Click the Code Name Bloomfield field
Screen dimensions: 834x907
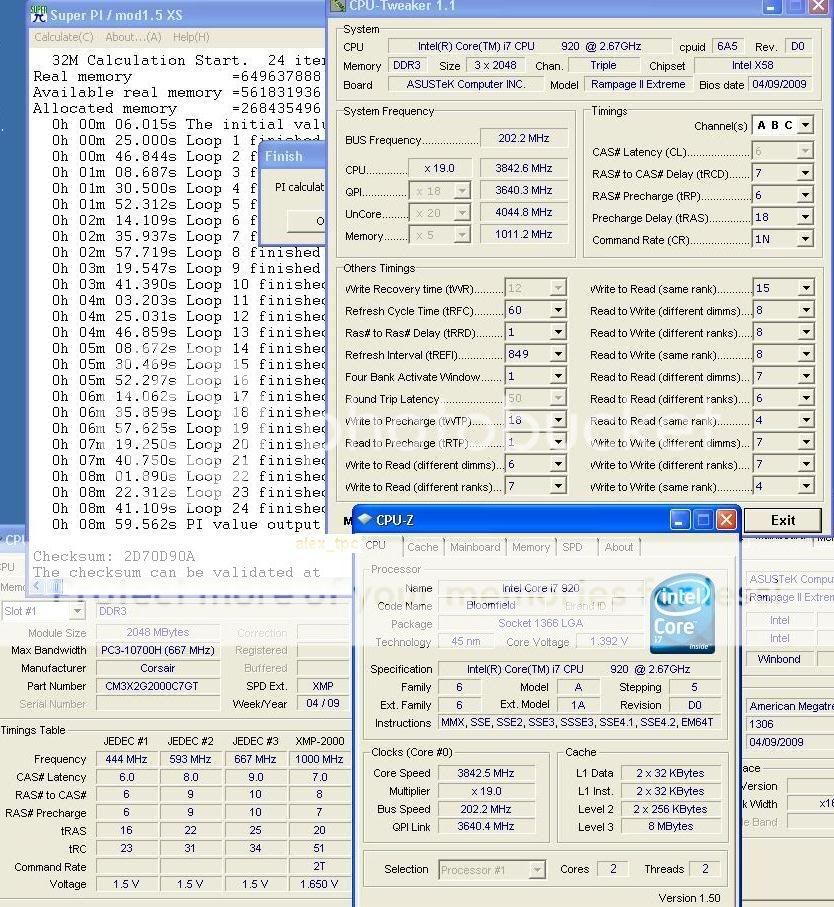(x=490, y=605)
